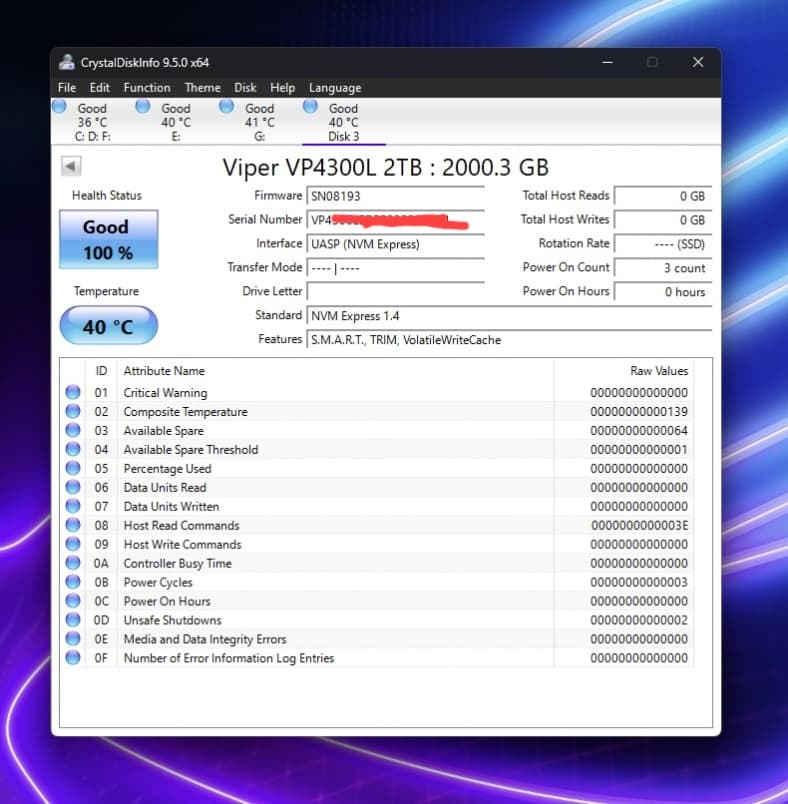Click the blue orb next to Unsafe Shutdowns
This screenshot has height=804, width=788.
pyautogui.click(x=73, y=620)
